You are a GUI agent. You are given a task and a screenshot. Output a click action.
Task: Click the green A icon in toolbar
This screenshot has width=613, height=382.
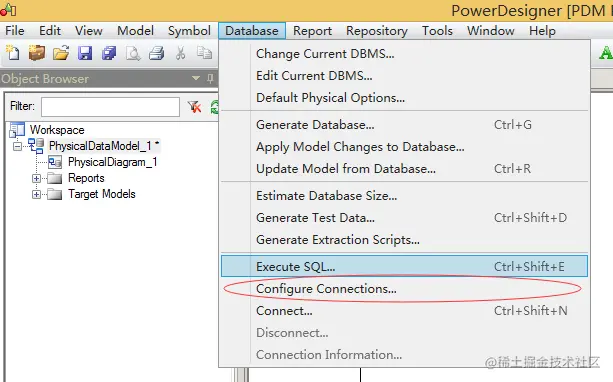606,53
